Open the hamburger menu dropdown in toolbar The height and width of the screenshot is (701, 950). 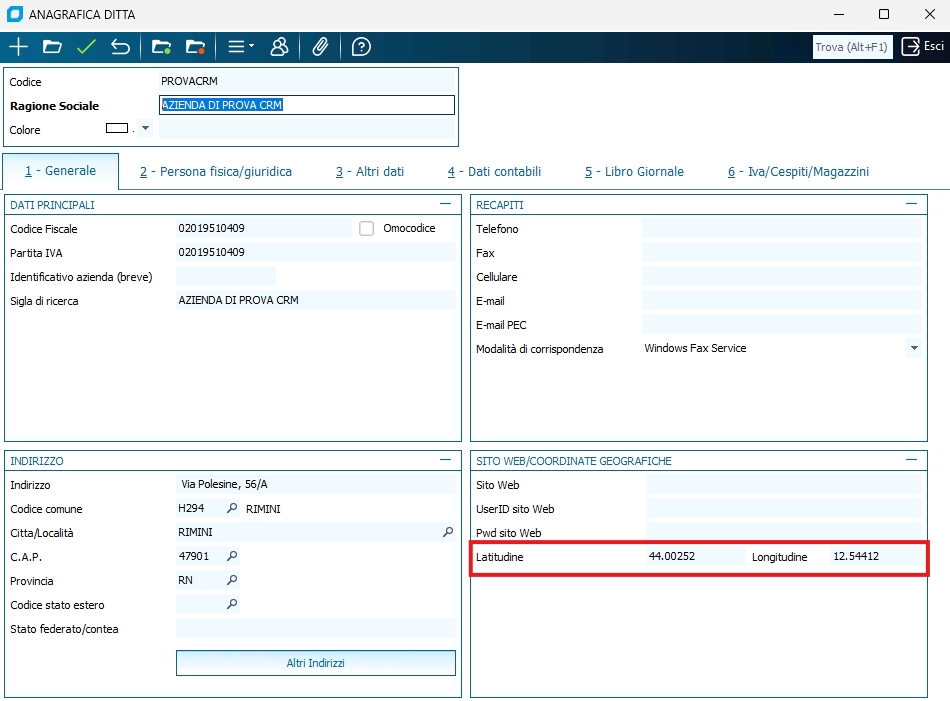pos(240,47)
